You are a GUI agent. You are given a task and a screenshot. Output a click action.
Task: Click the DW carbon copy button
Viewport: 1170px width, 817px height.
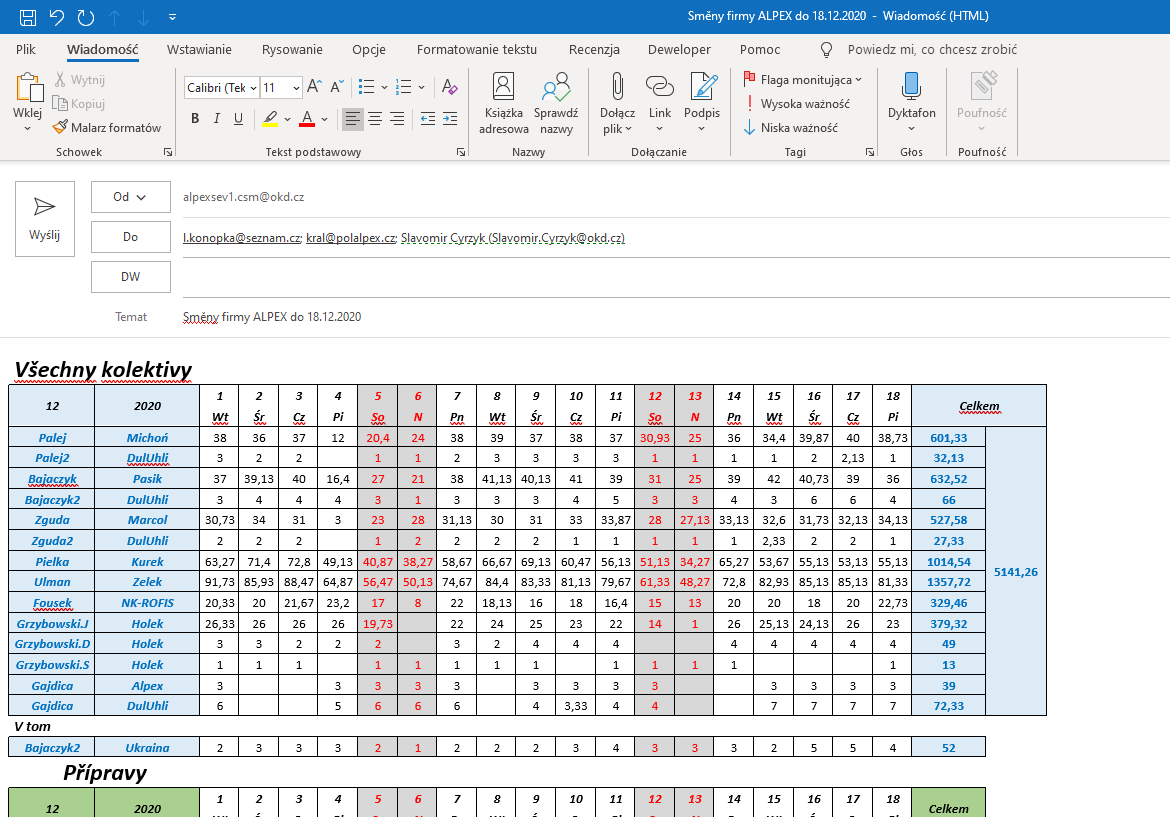[x=131, y=277]
